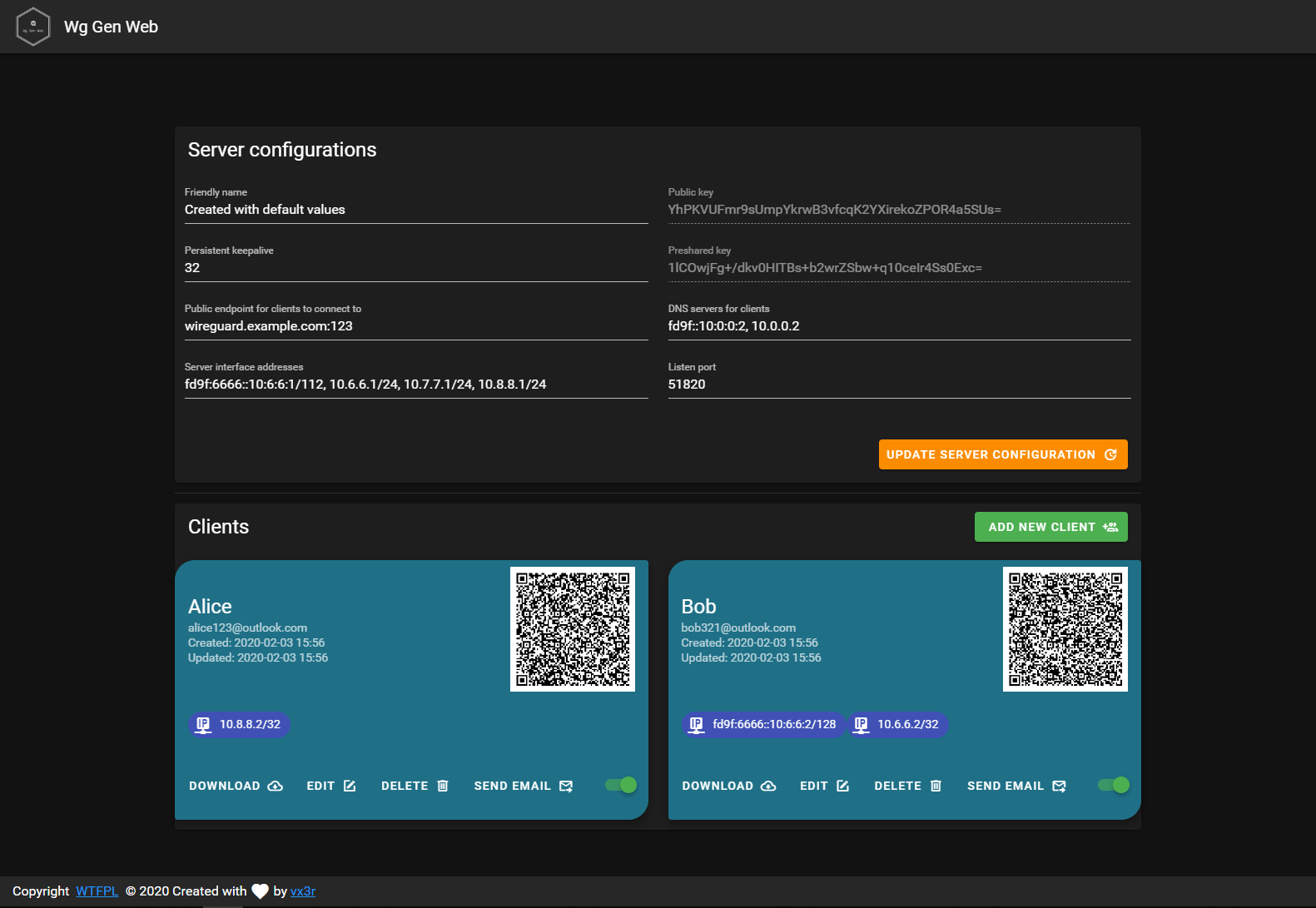Click the Wg Gen Web hexagon logo

tap(33, 27)
